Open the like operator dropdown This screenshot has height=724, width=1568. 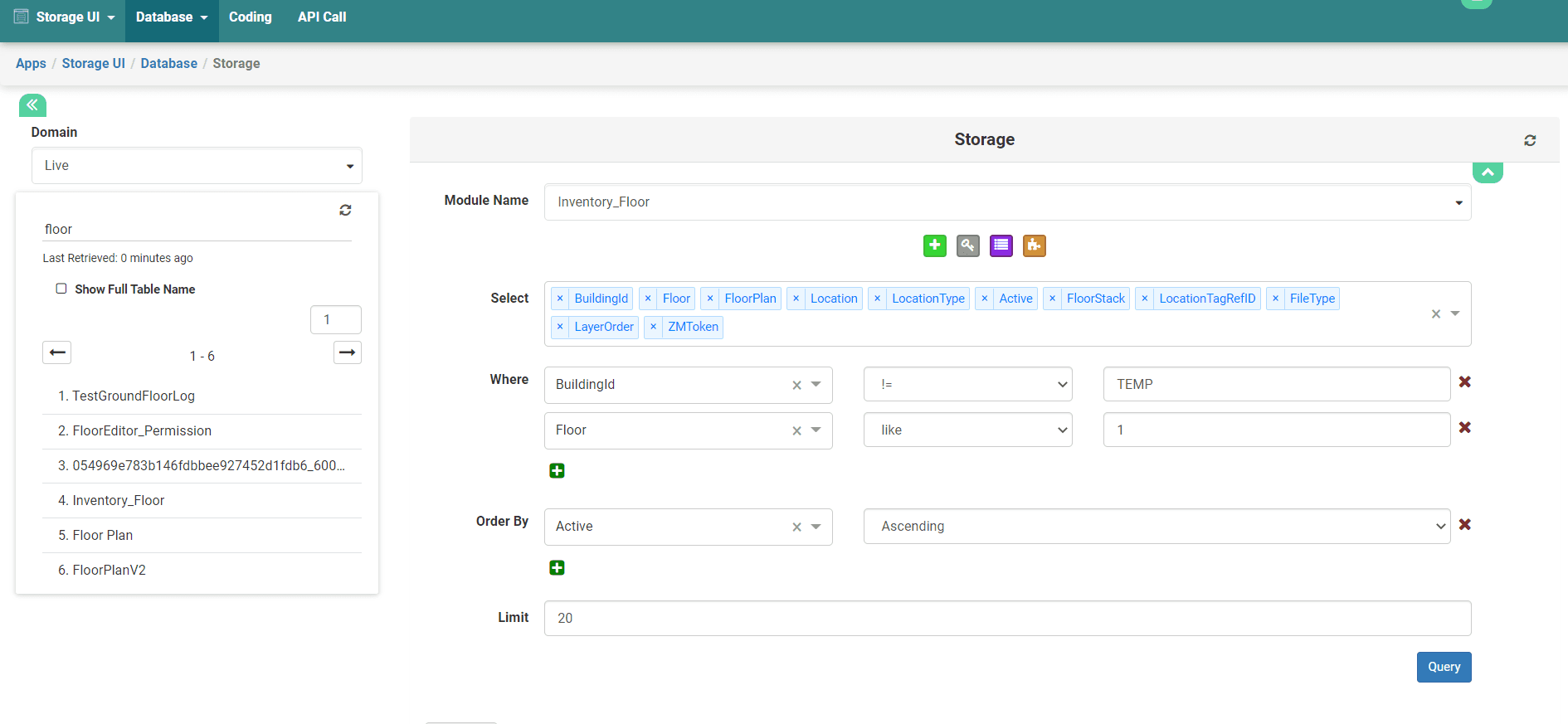click(968, 430)
